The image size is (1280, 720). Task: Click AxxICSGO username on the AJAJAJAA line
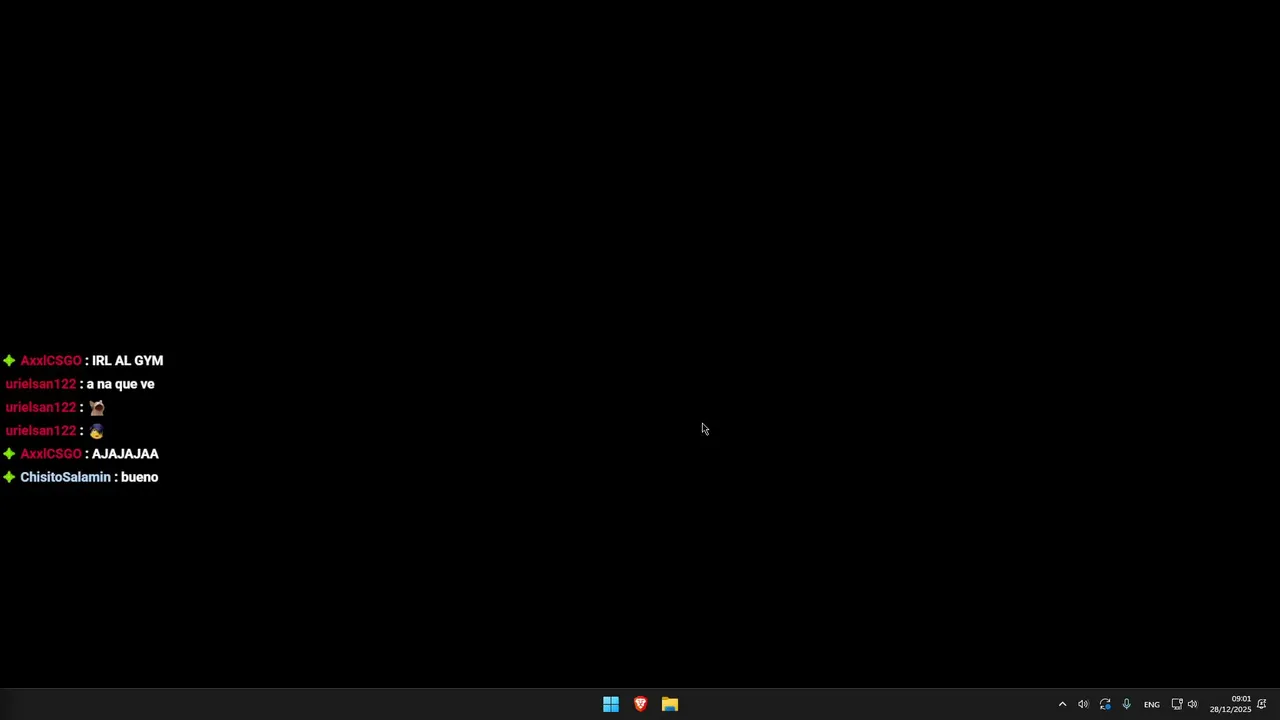click(x=51, y=454)
